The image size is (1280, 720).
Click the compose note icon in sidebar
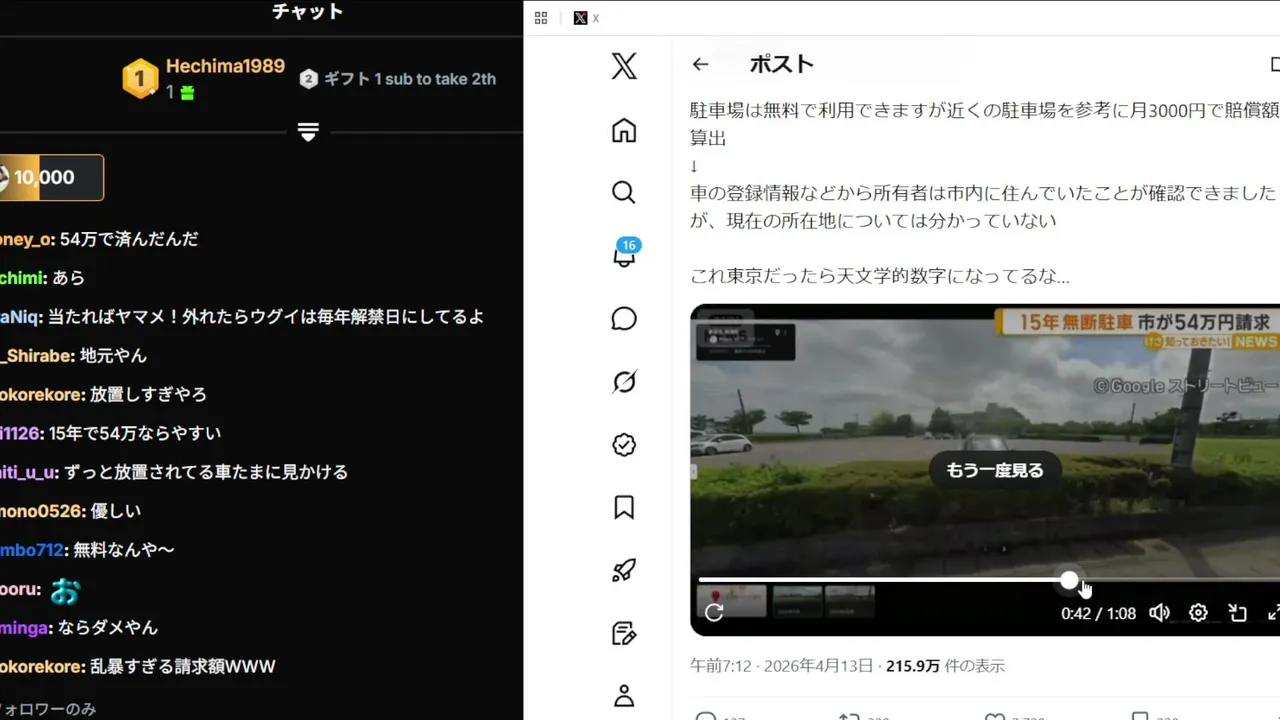pos(624,634)
